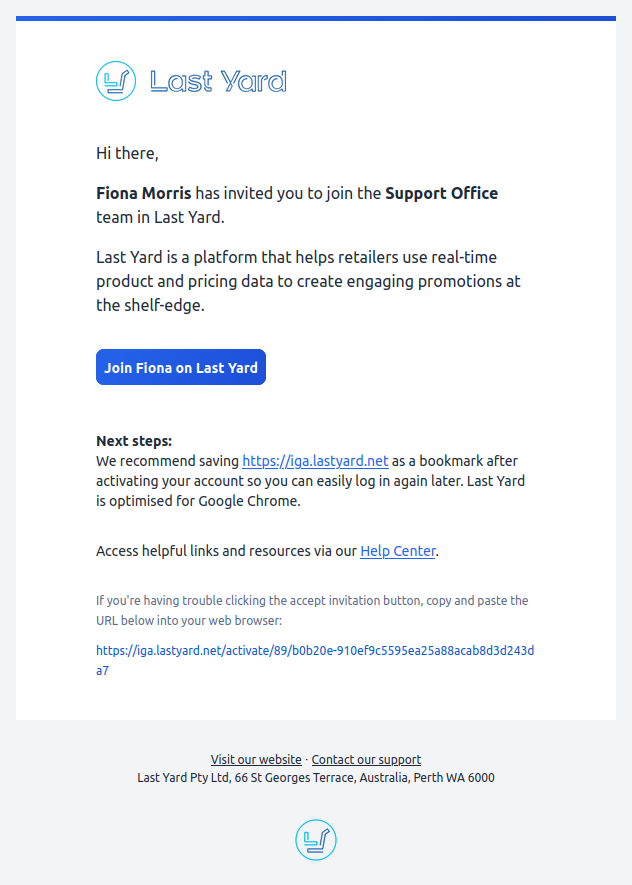Open the Contact our support link
632x885 pixels.
366,760
